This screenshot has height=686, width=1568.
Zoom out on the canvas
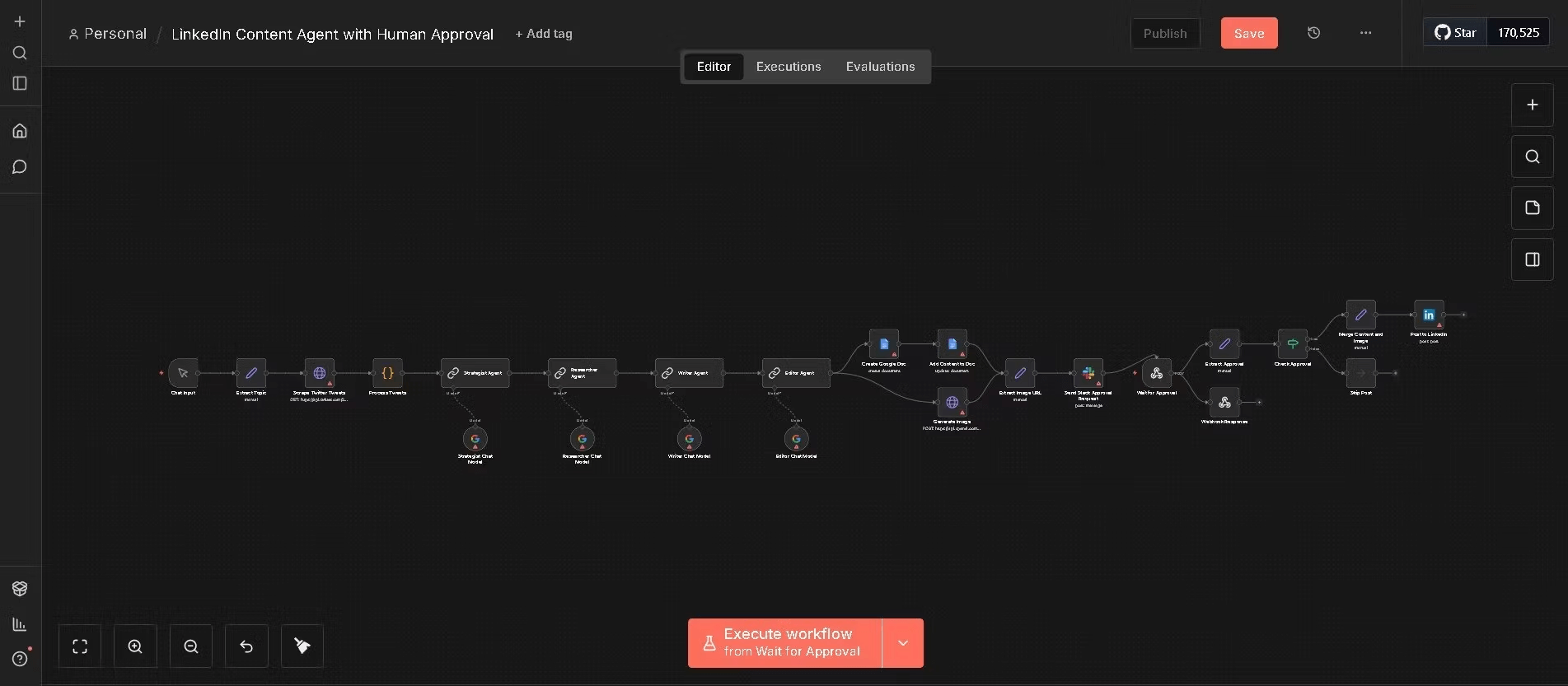coord(191,646)
